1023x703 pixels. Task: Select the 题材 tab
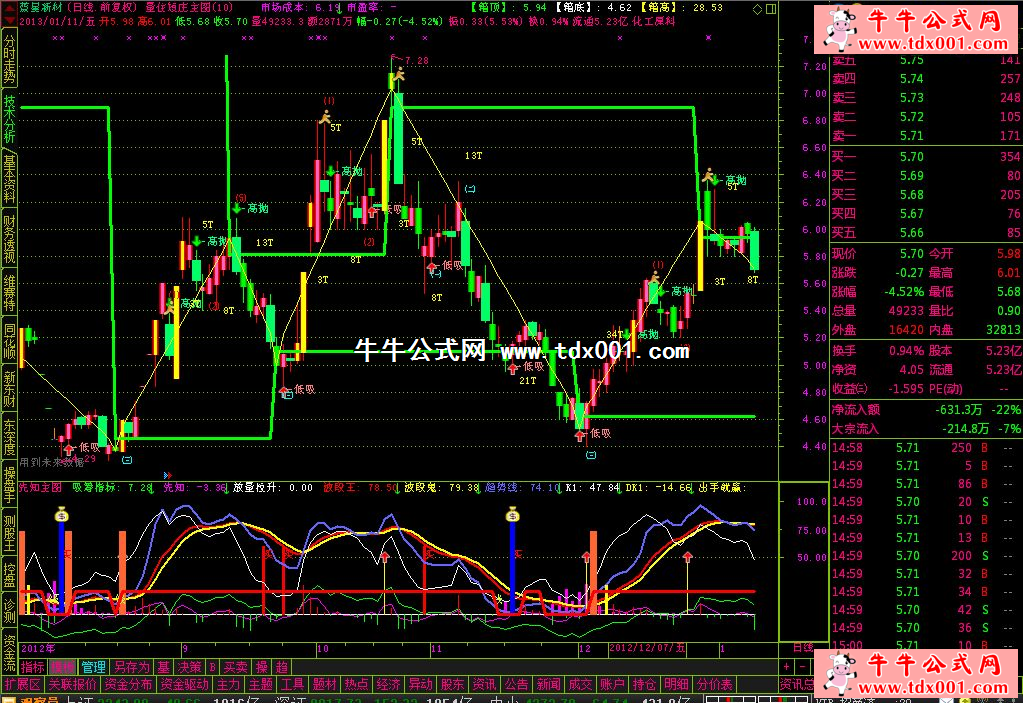(x=324, y=685)
